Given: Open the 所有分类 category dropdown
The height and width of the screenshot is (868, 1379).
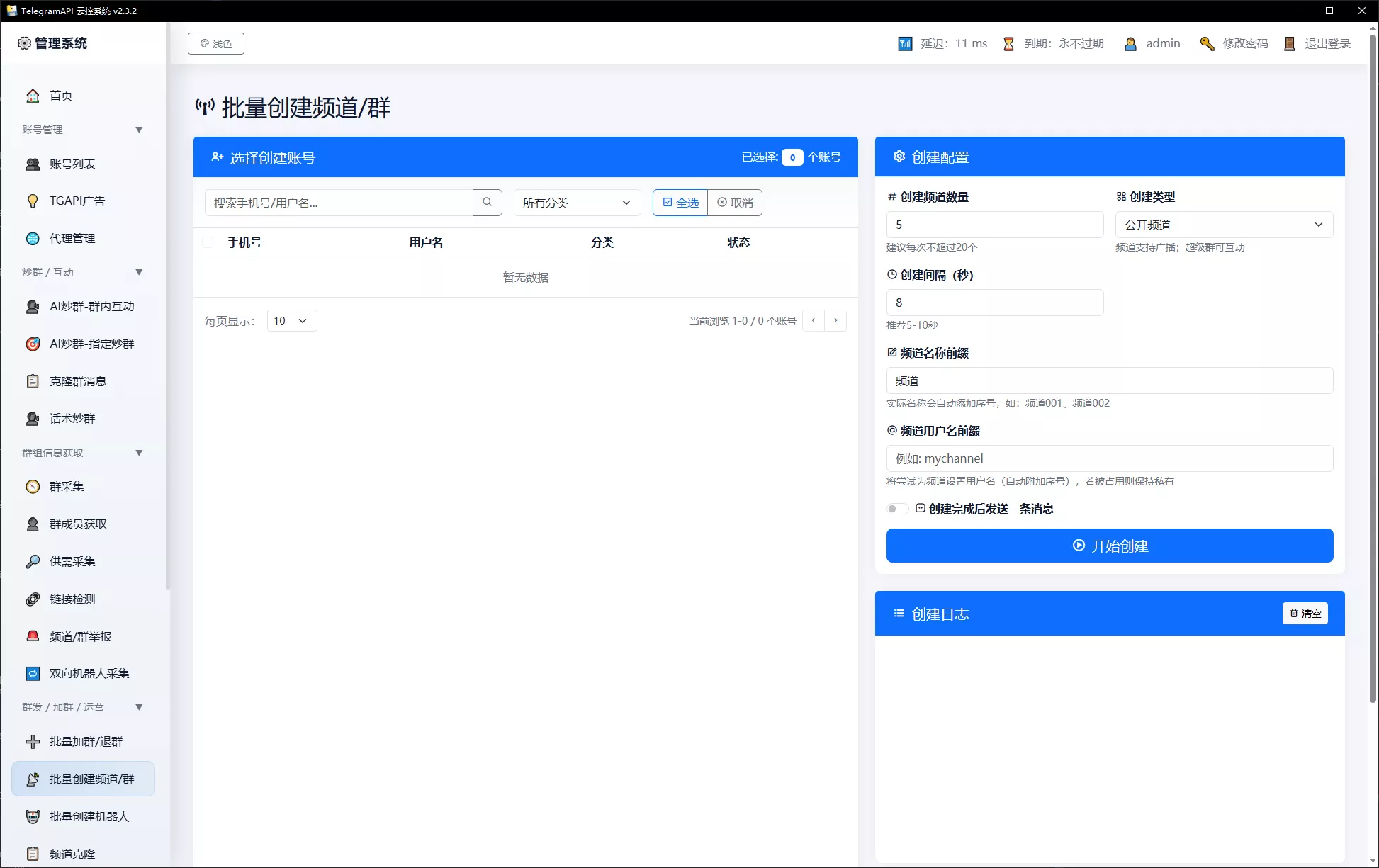Looking at the screenshot, I should point(577,203).
